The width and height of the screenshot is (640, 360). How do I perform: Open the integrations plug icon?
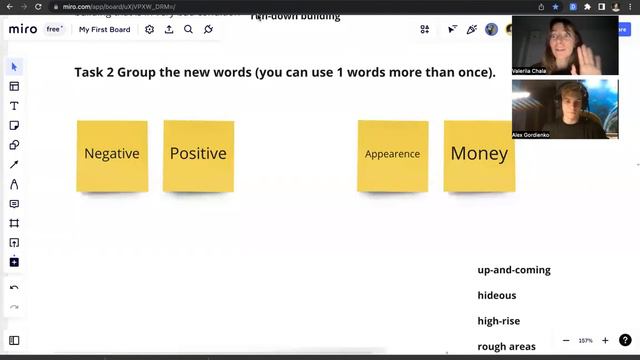tap(208, 29)
